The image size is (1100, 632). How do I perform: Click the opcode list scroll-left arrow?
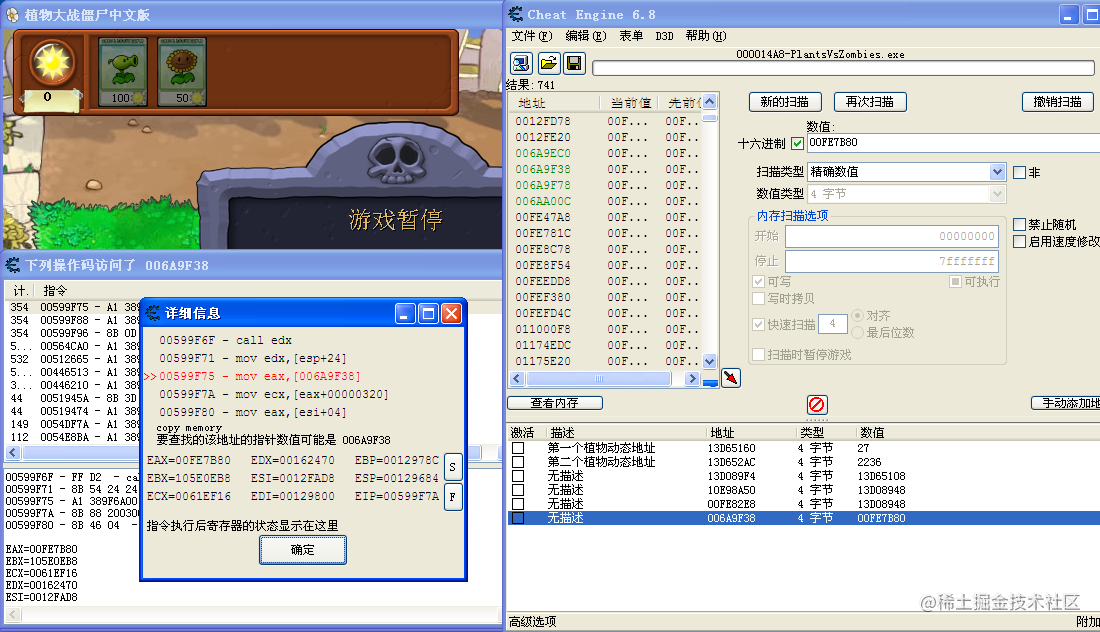pyautogui.click(x=13, y=453)
